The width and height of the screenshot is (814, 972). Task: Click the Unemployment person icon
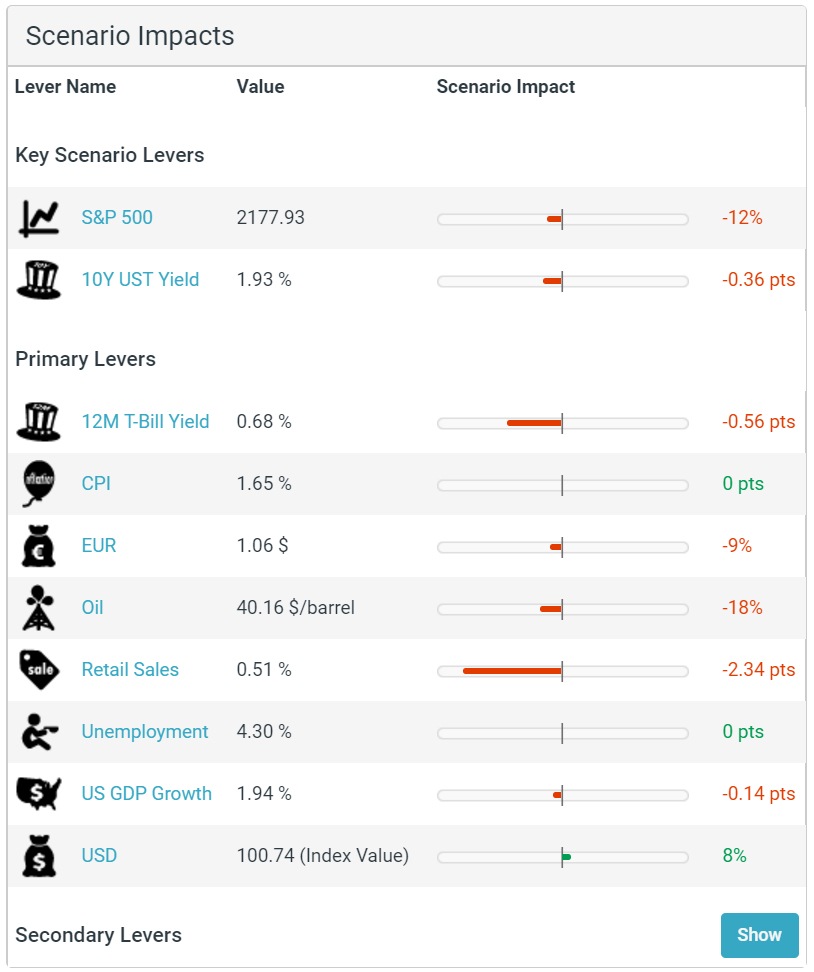[40, 732]
